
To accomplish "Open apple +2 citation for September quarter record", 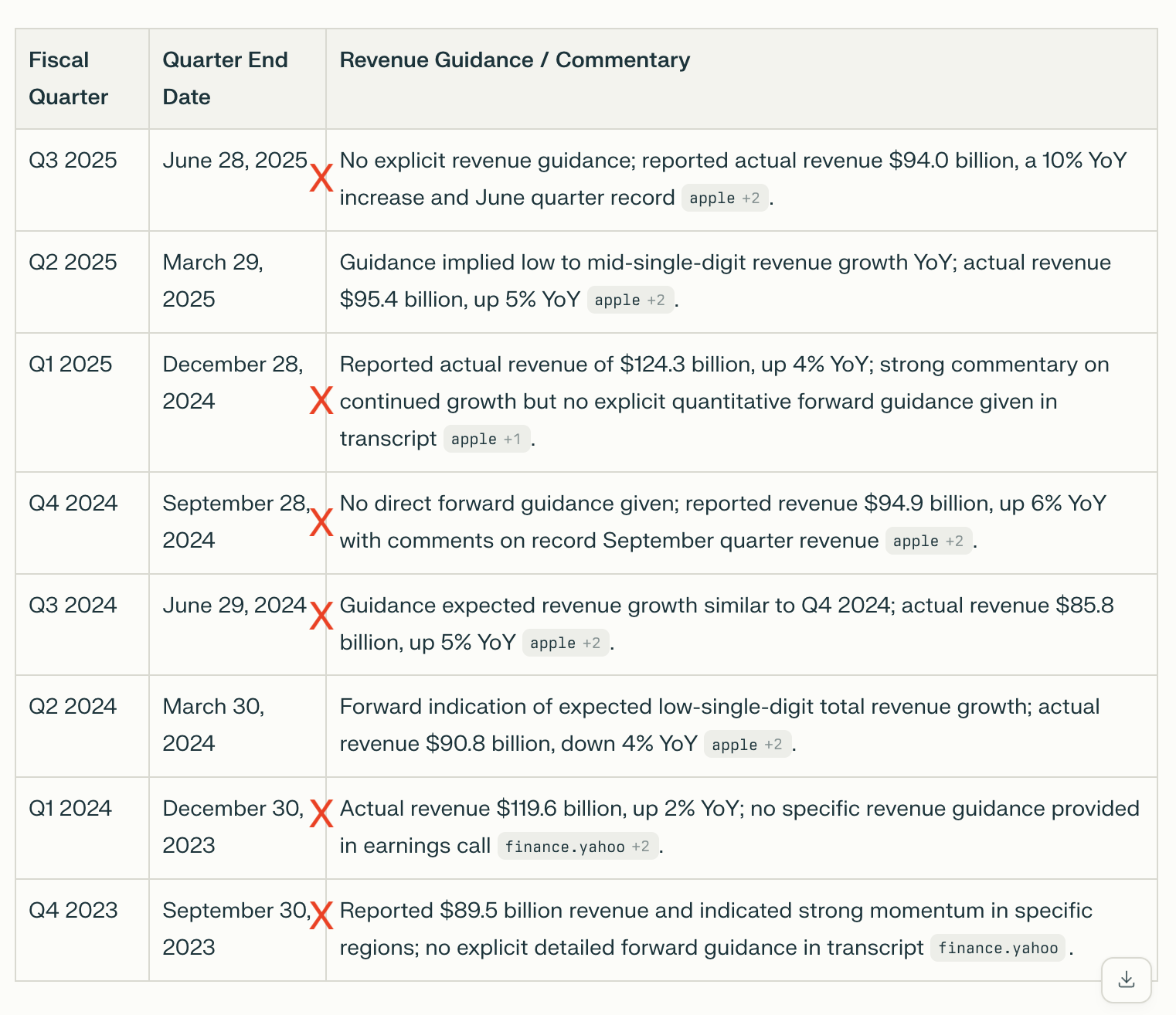I will 928,541.
